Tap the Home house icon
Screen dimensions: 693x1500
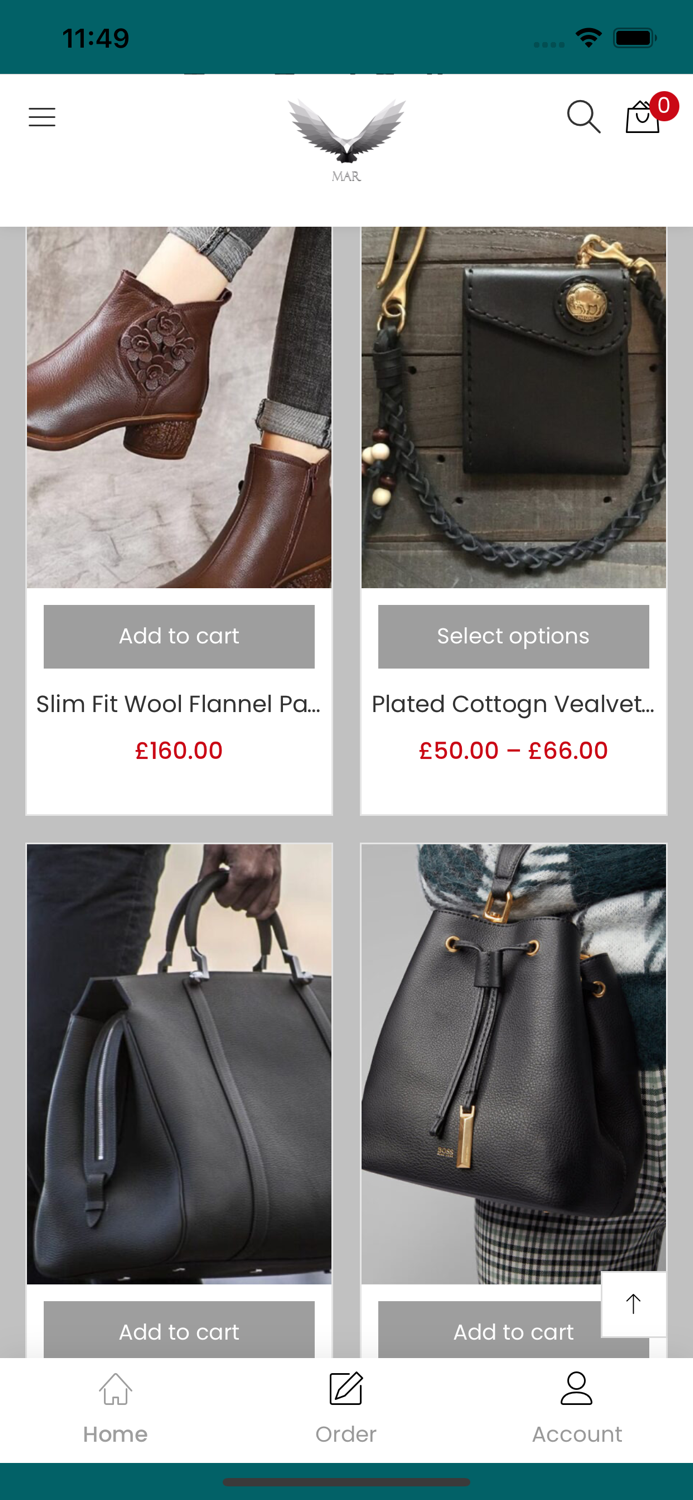[x=115, y=1389]
